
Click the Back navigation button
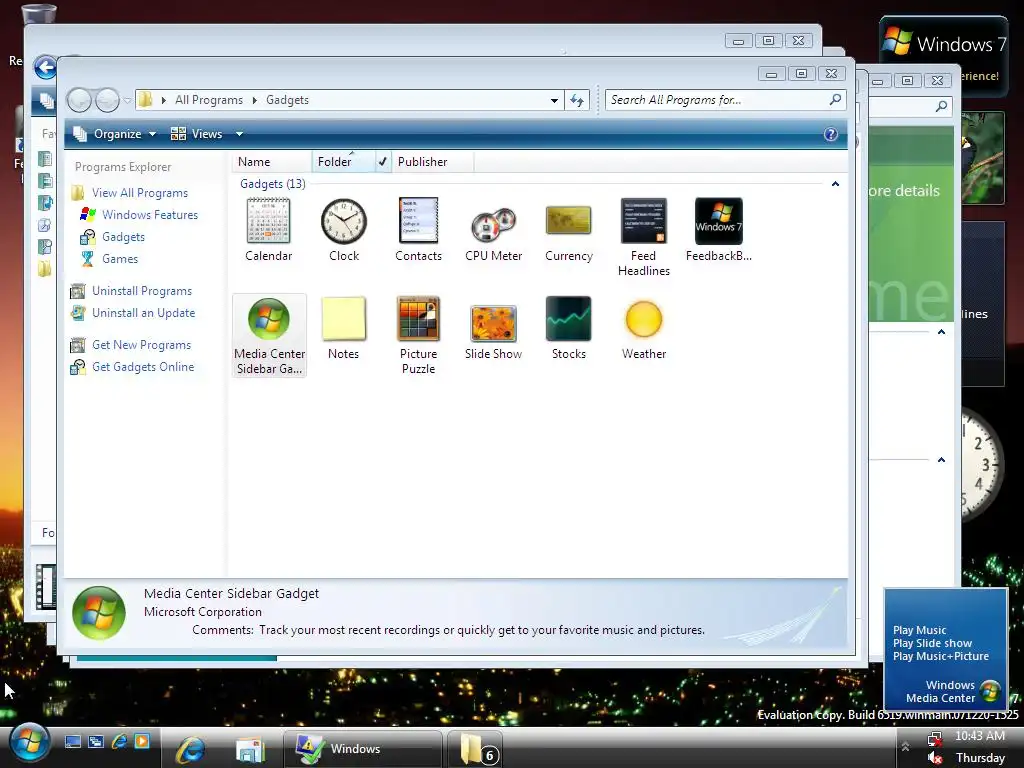pyautogui.click(x=79, y=100)
